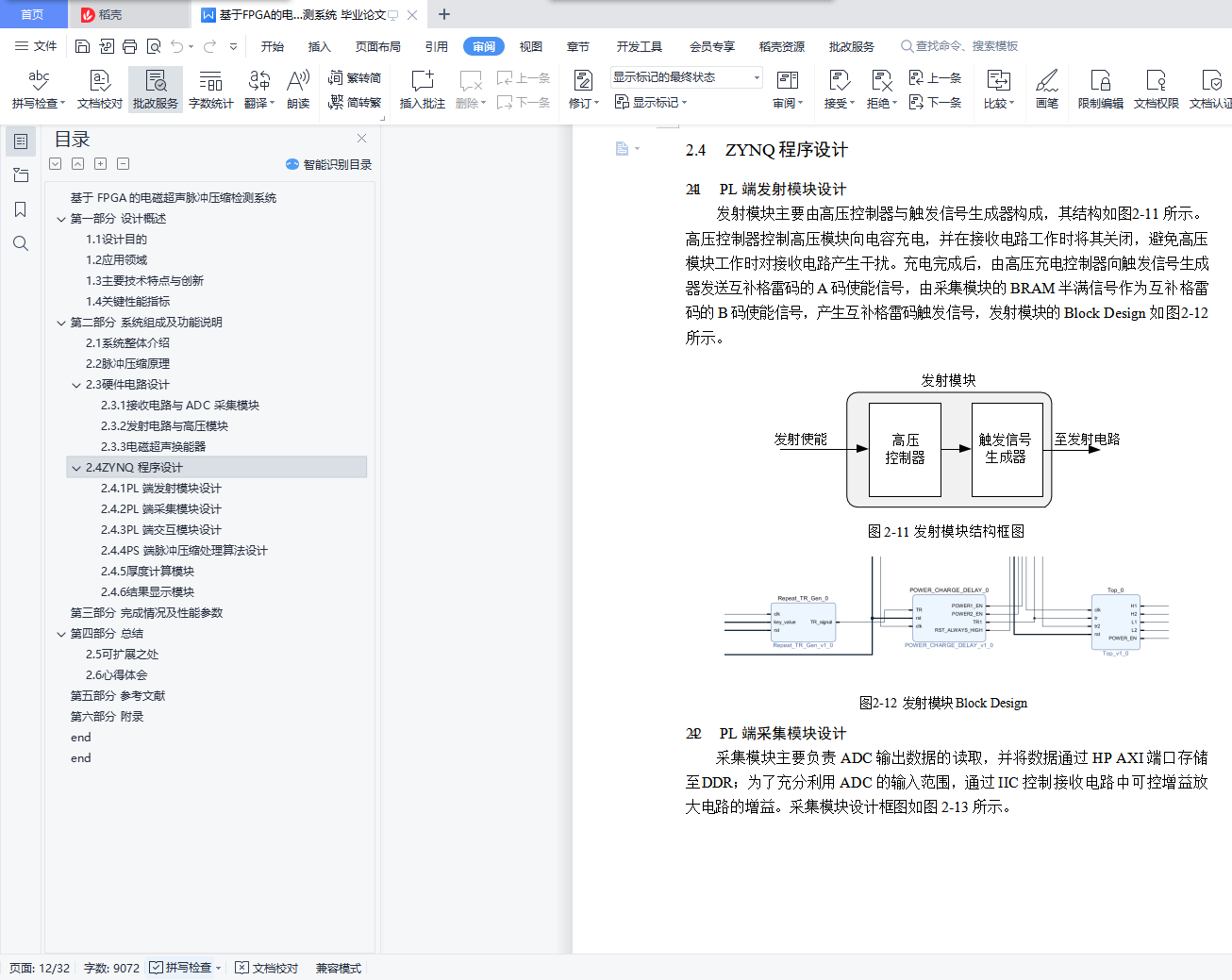This screenshot has height=980, width=1232.
Task: Toggle the 拼写检查 checkbox in status bar
Action: (157, 968)
